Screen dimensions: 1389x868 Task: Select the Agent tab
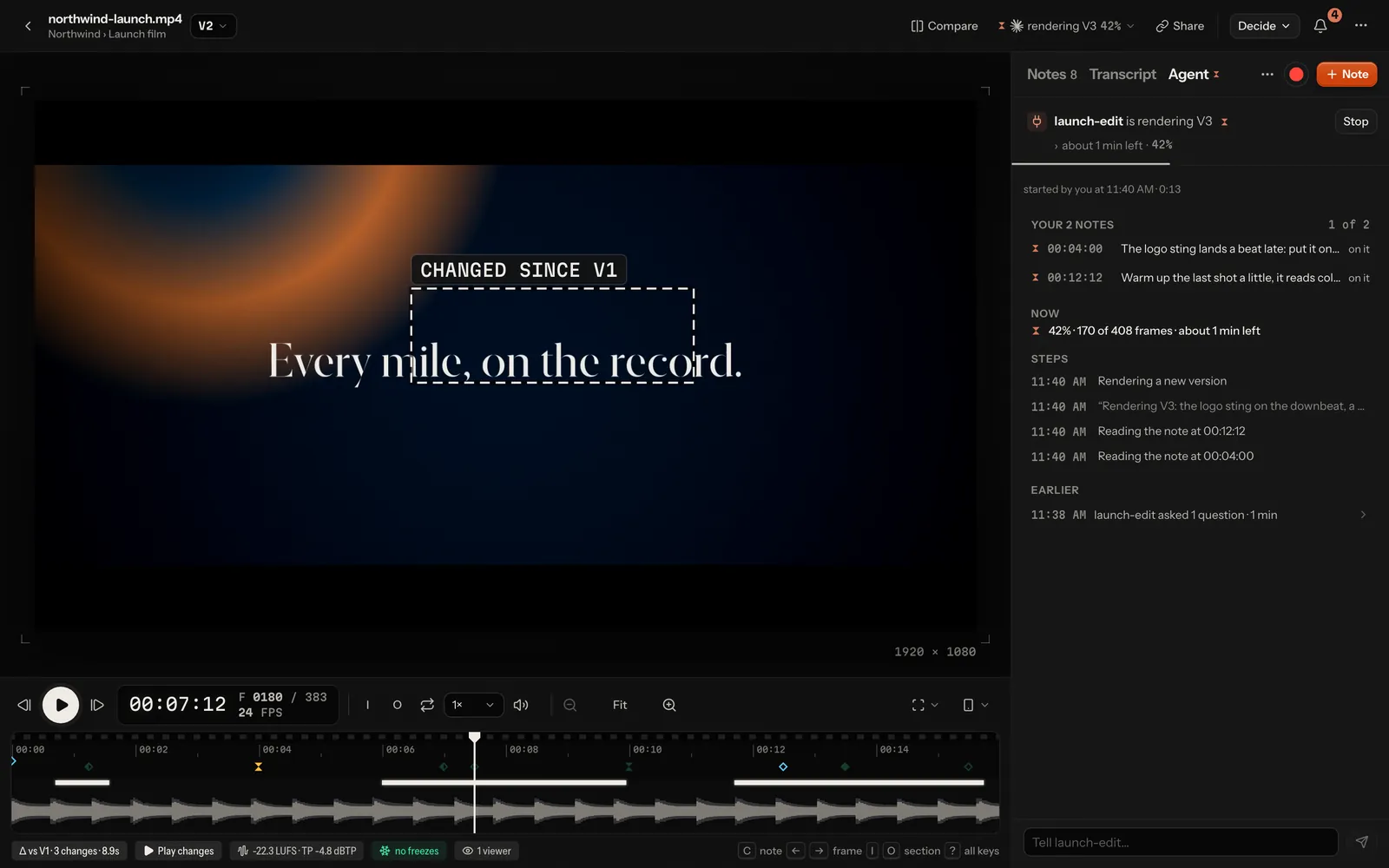tap(1194, 75)
